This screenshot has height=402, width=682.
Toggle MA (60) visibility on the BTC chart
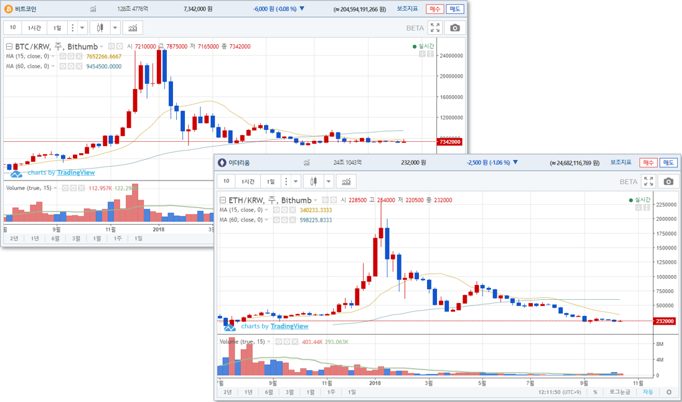click(63, 66)
